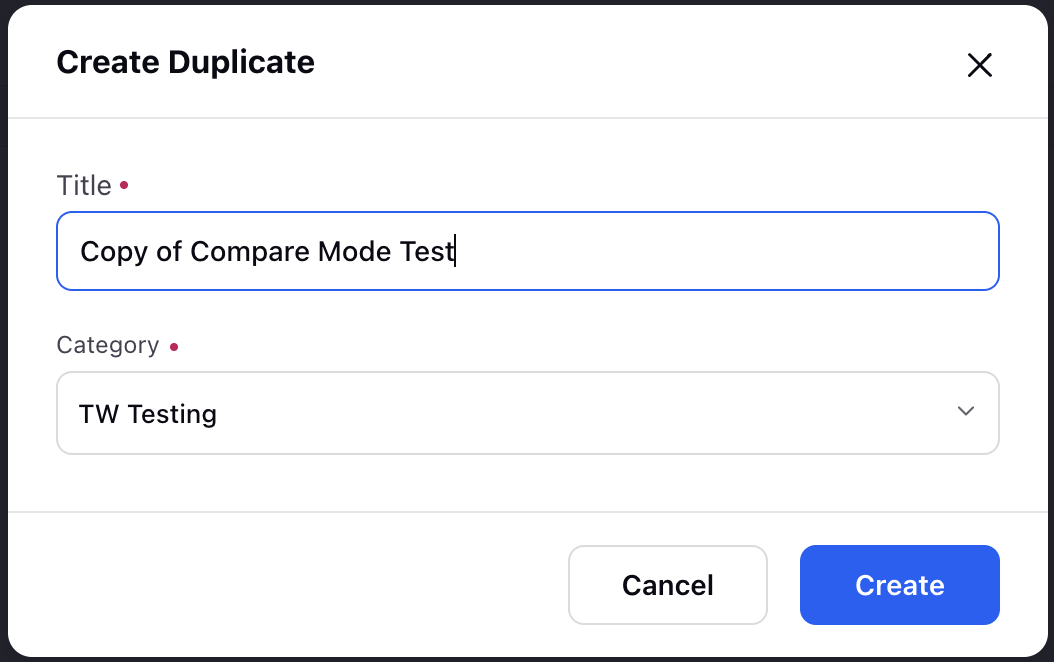
Task: Open the Category dropdown
Action: click(x=528, y=413)
